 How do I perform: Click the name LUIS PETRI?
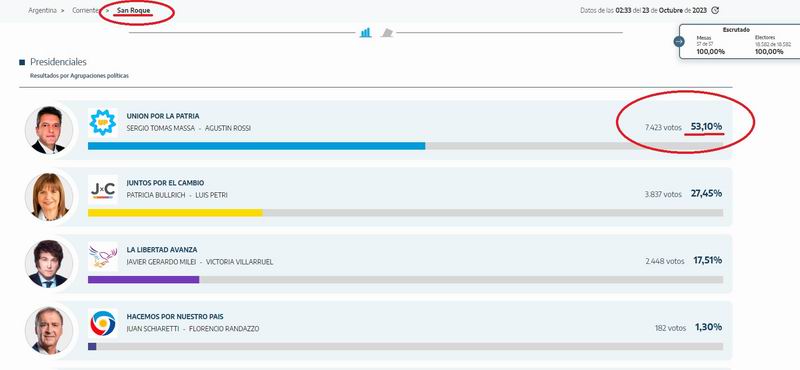click(x=211, y=195)
